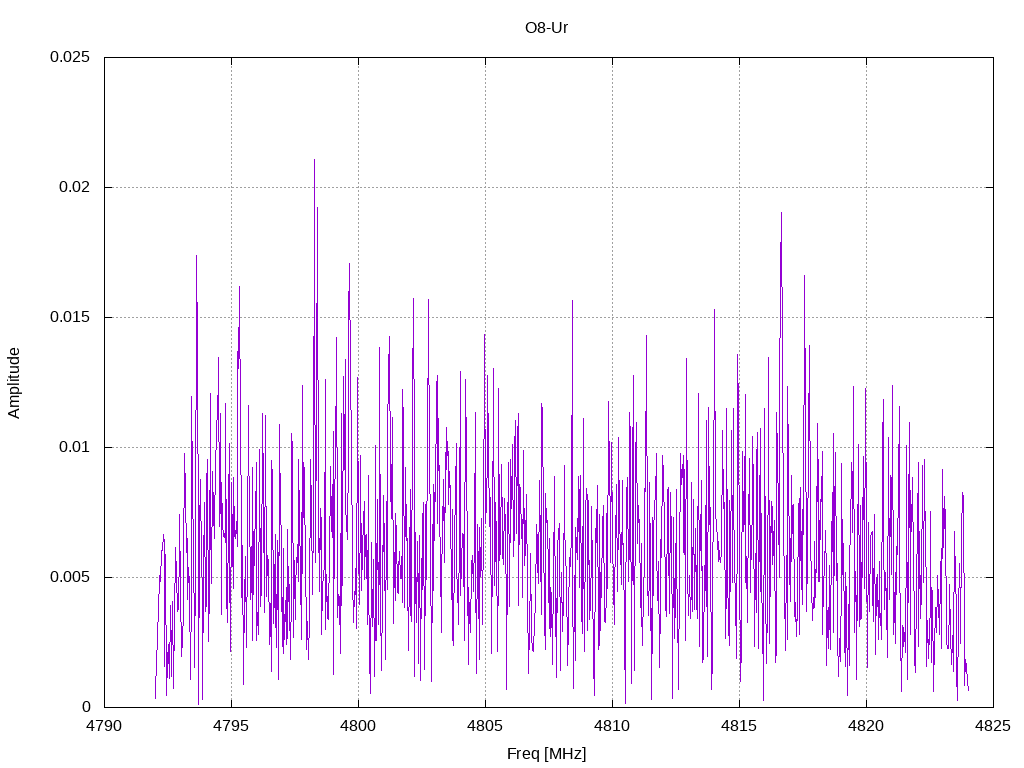
Task: Click the plot title O8-Ur
Action: [546, 28]
